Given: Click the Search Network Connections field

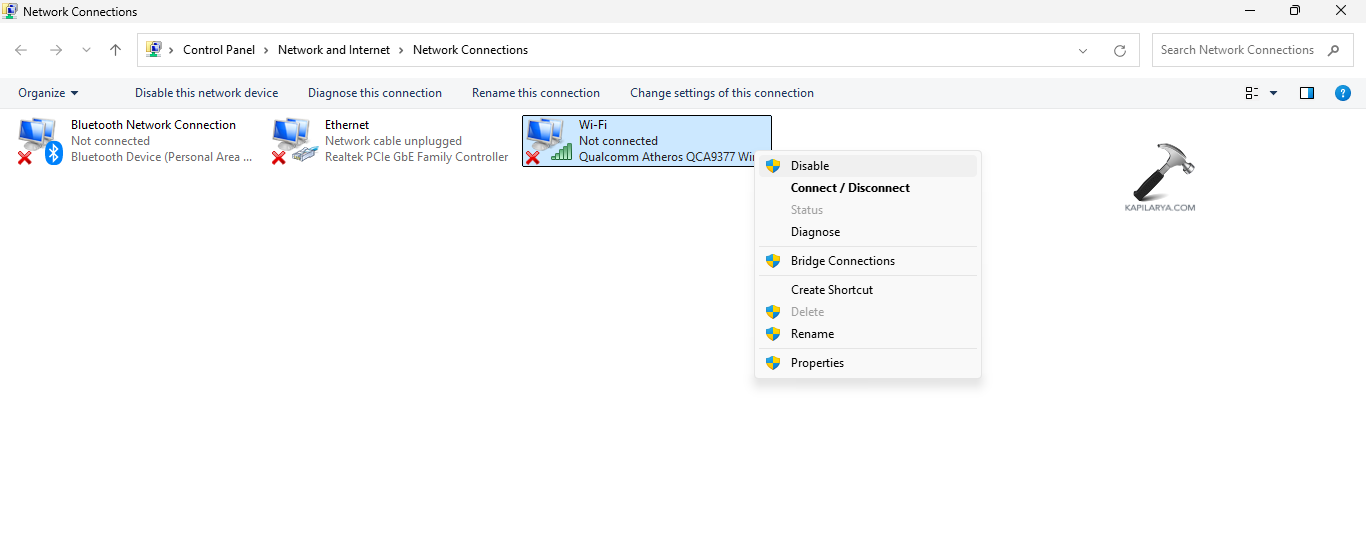Looking at the screenshot, I should coord(1236,50).
